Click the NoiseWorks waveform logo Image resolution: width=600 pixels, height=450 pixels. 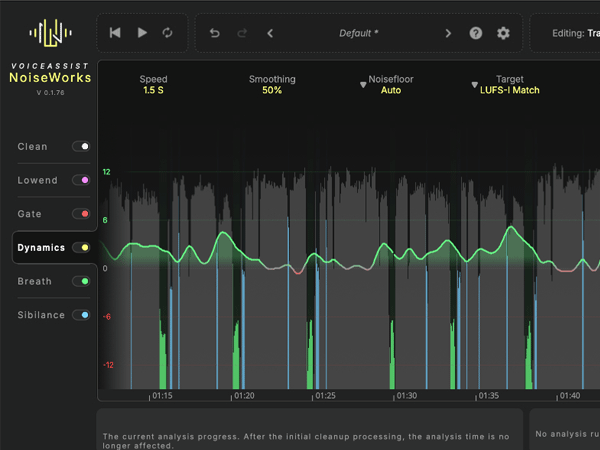tap(49, 33)
